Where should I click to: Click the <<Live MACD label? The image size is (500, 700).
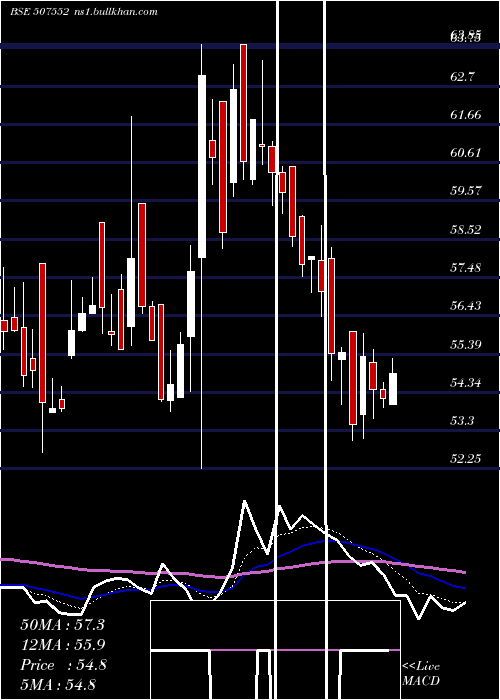421,673
